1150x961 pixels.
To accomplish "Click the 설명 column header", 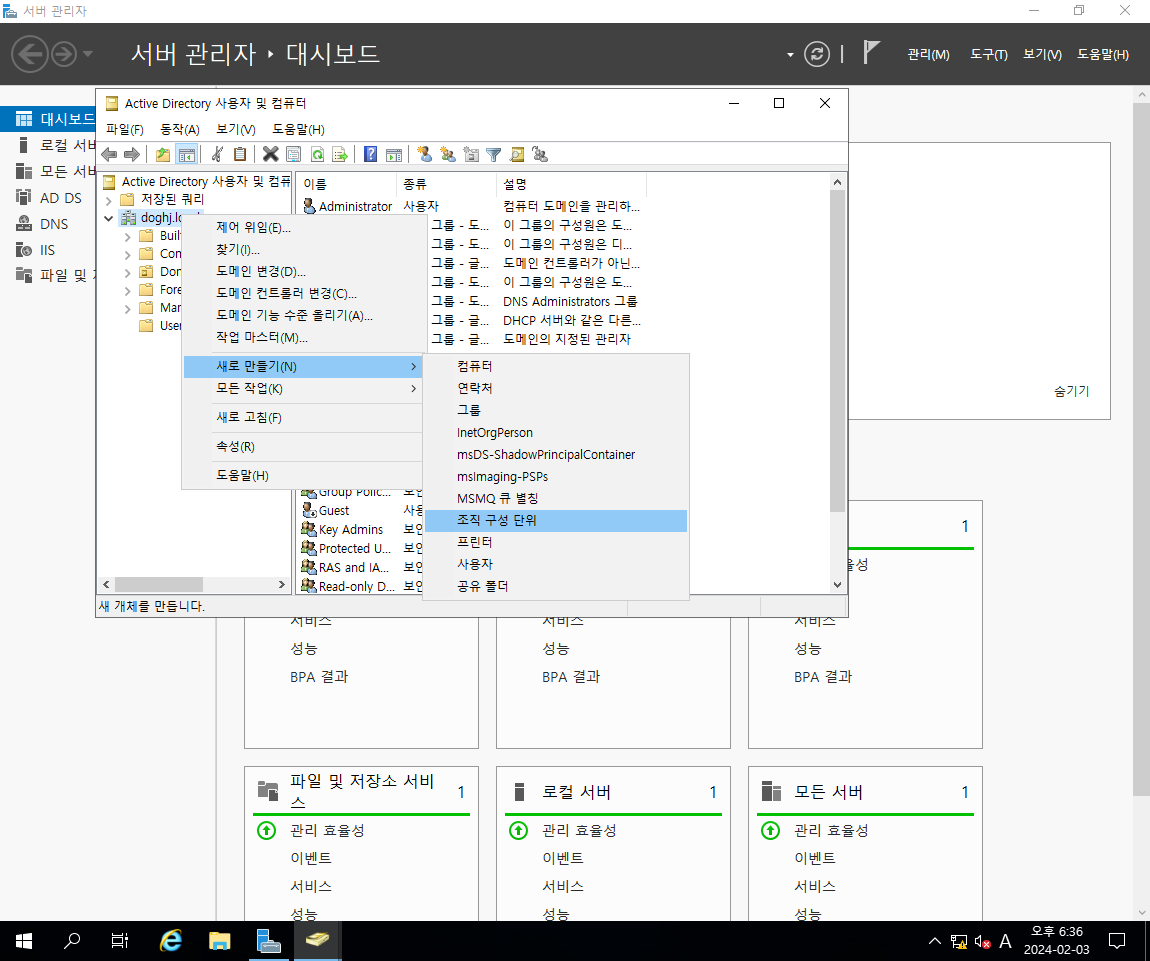I will pyautogui.click(x=571, y=184).
